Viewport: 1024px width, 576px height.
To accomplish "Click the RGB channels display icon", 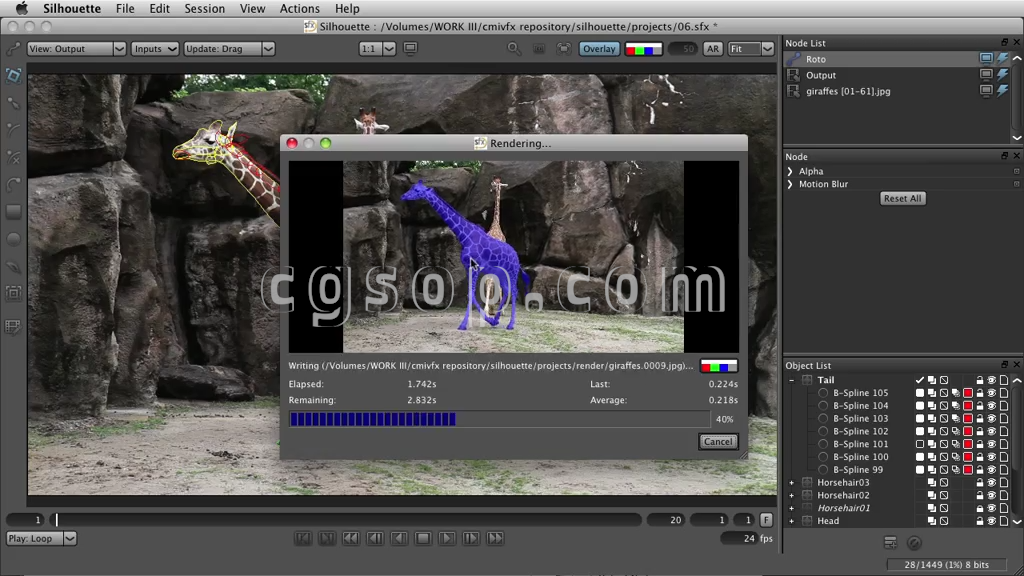I will [643, 48].
